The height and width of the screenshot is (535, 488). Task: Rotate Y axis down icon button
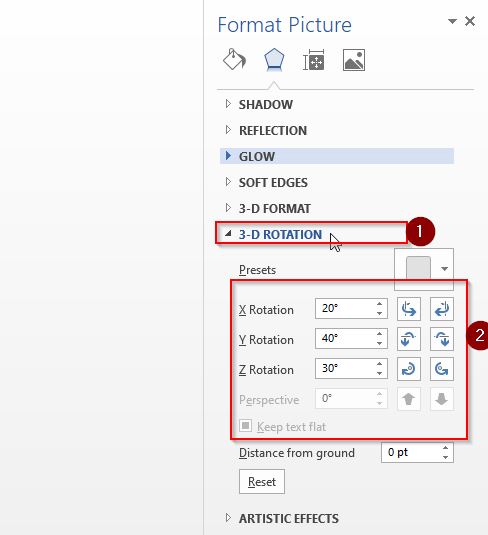(x=442, y=339)
